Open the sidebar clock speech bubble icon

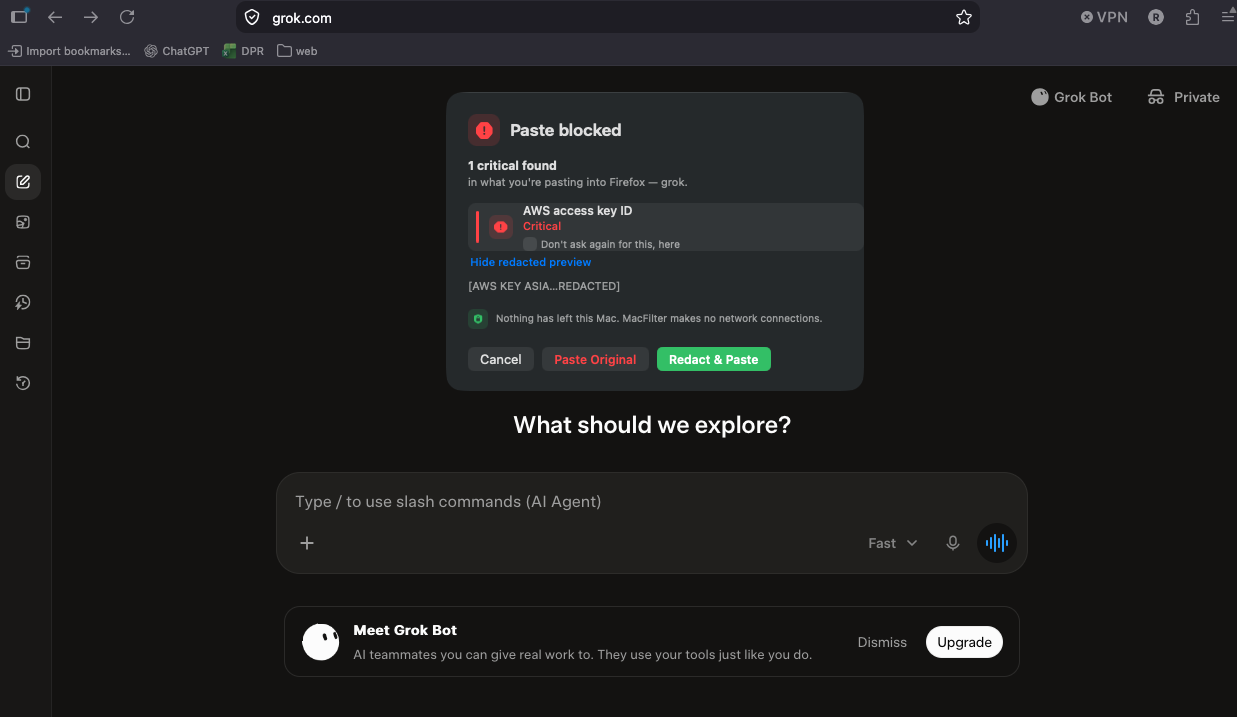coord(23,302)
